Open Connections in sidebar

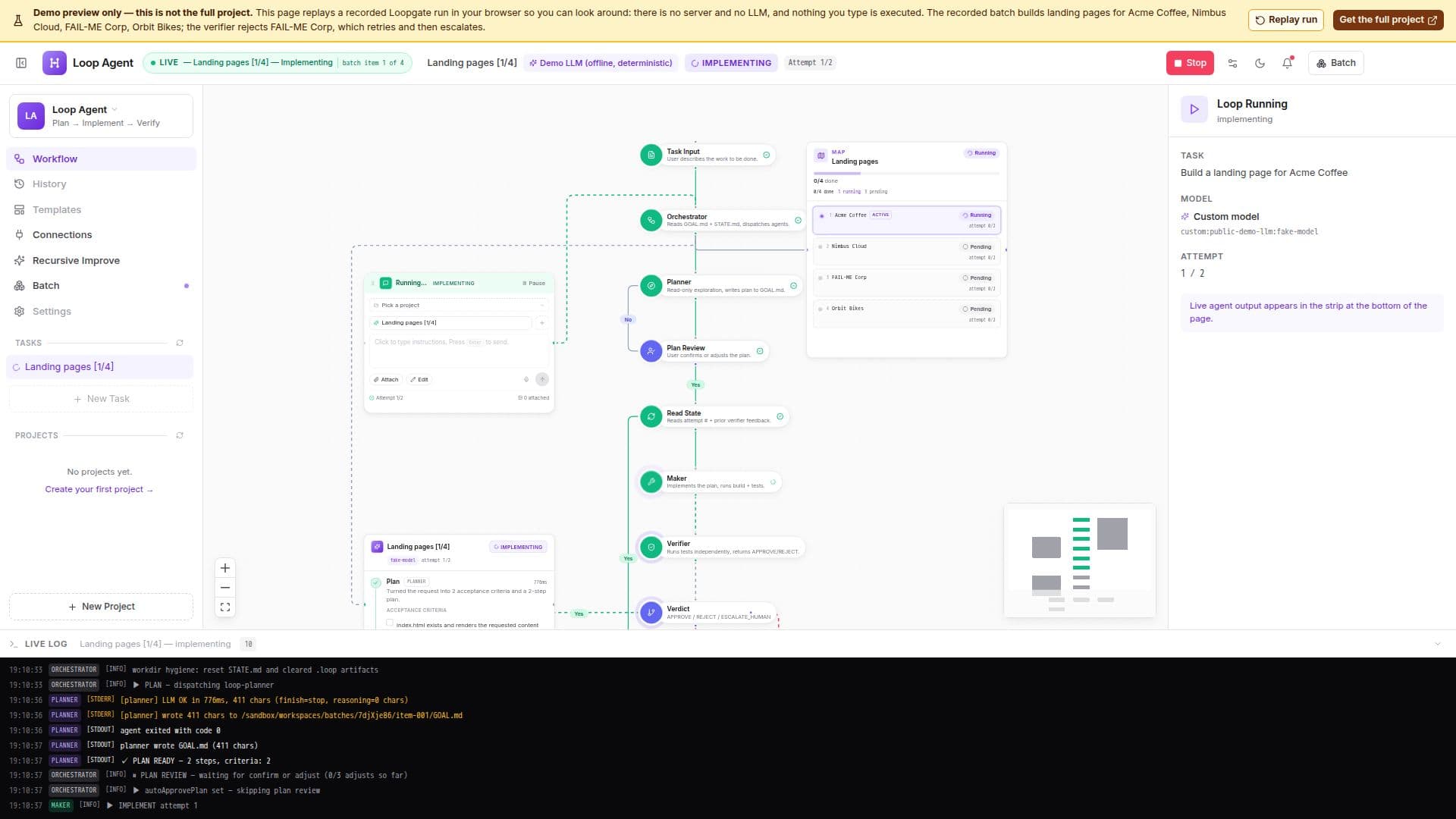click(x=101, y=235)
